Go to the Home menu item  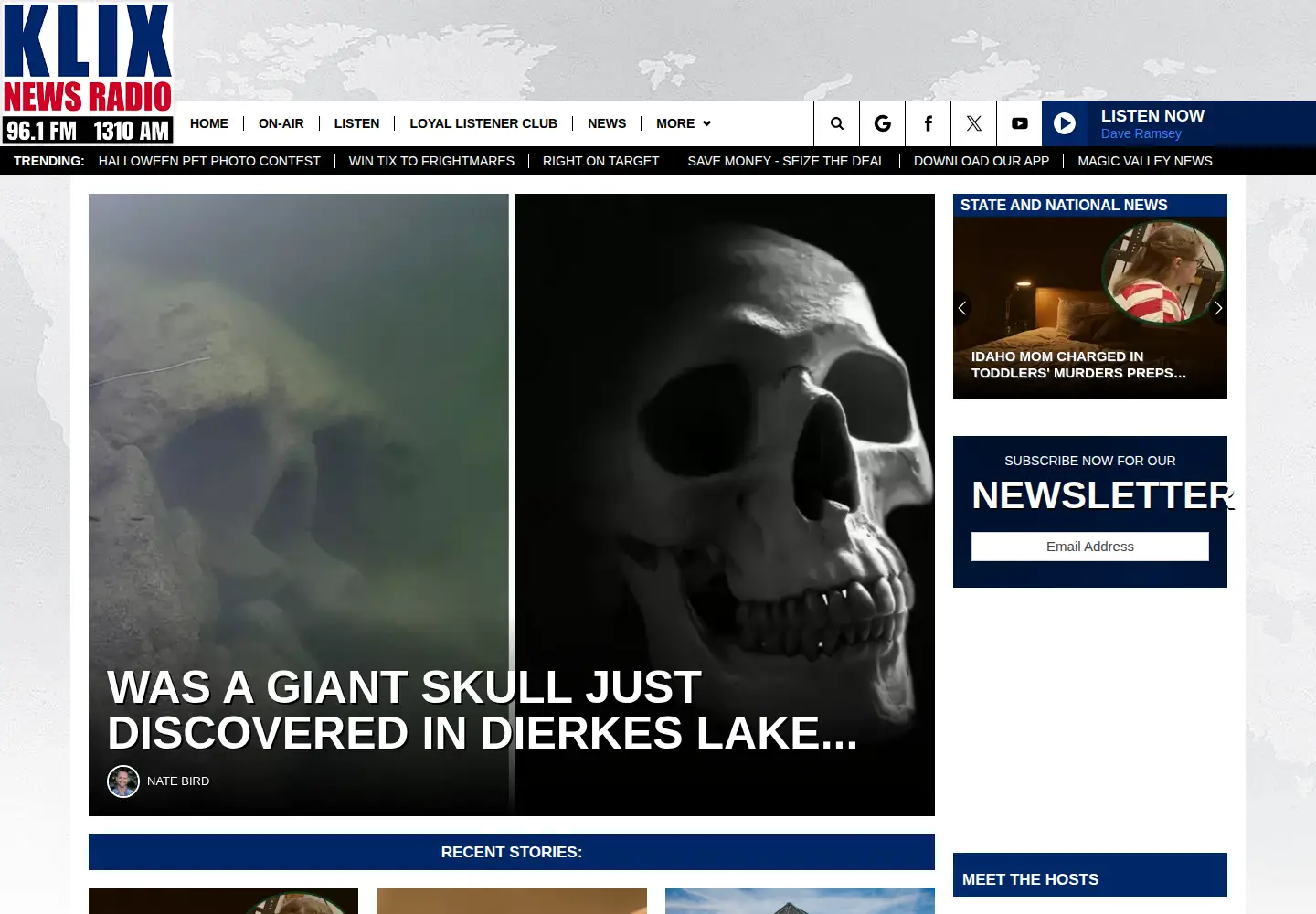(x=209, y=123)
